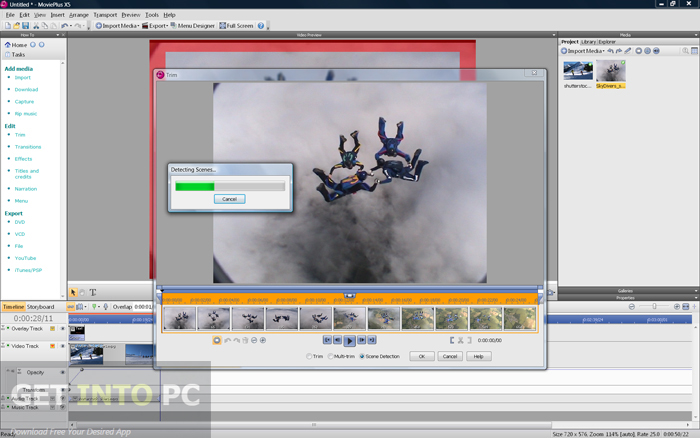Click the Cut scissors icon in toolbar
The width and height of the screenshot is (700, 438).
[36, 26]
